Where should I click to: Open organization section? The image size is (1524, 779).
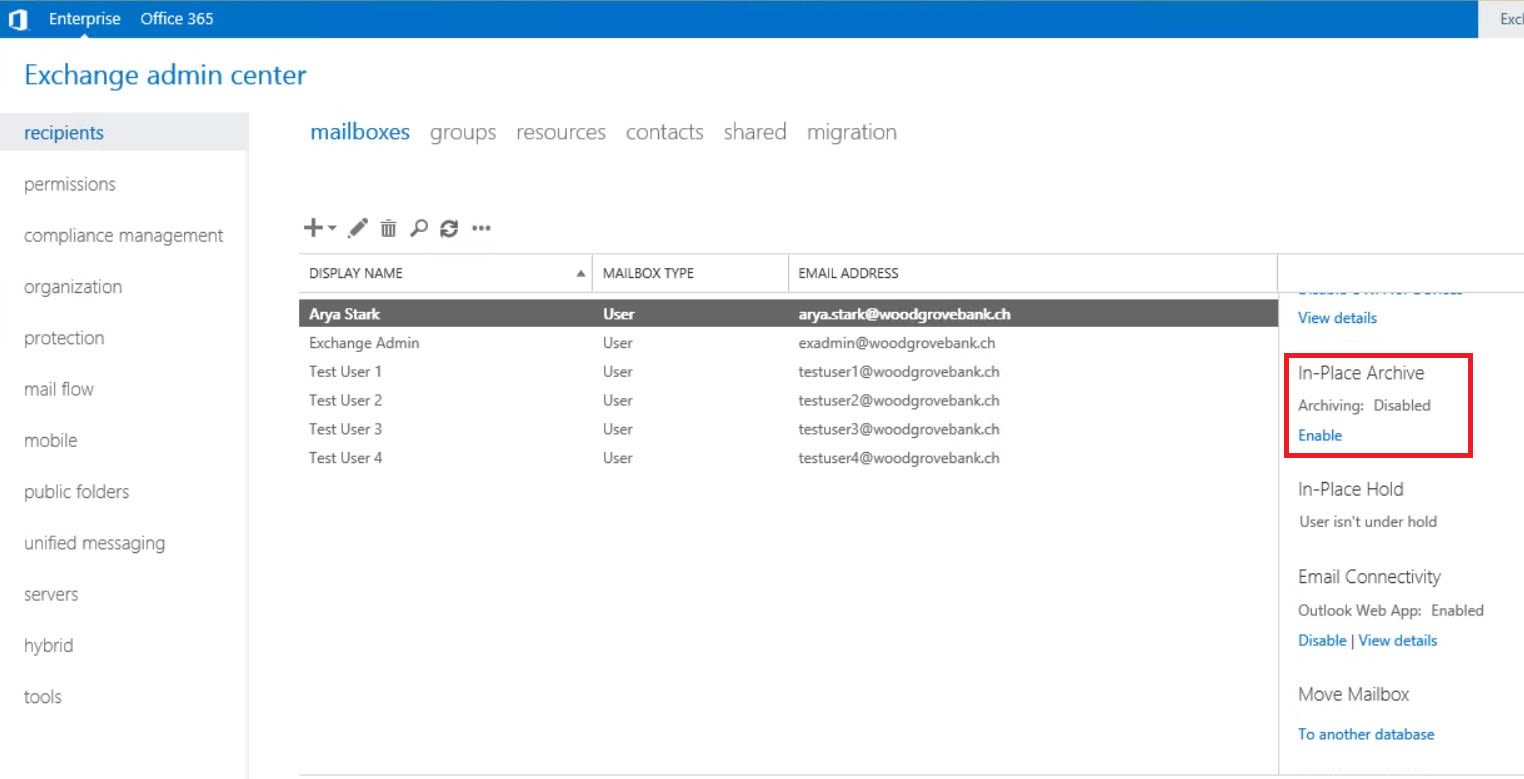click(x=73, y=287)
